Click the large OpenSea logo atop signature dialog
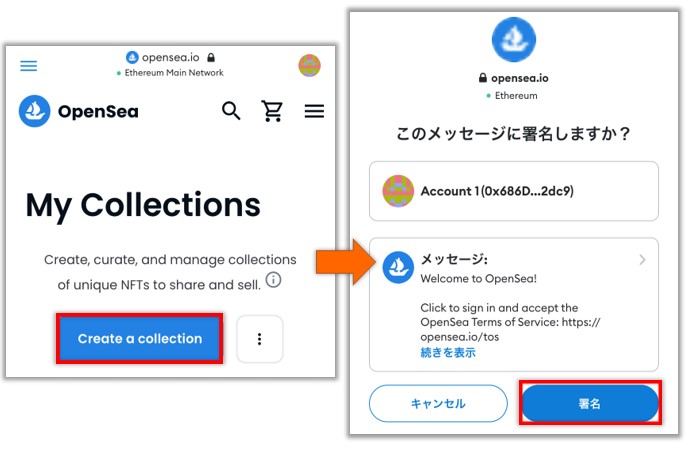Viewport: 686px width, 451px height. [514, 39]
